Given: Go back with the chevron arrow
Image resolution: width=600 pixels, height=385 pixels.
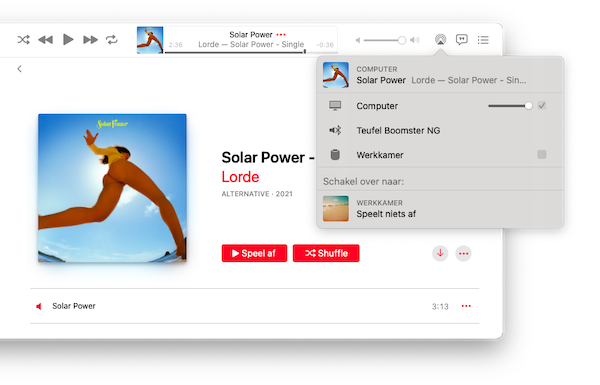Looking at the screenshot, I should point(20,69).
